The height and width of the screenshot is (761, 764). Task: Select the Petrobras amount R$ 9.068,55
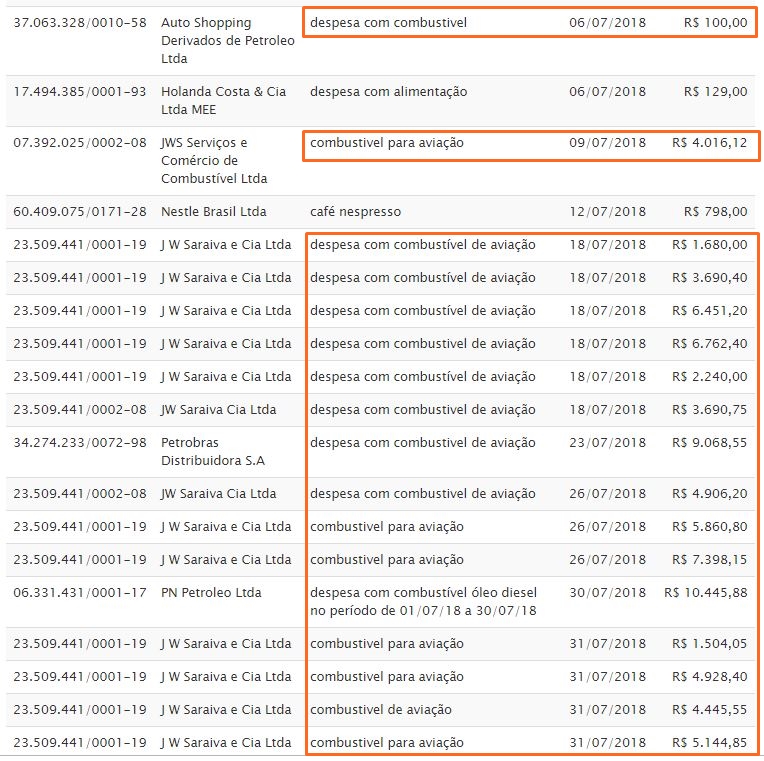[709, 443]
